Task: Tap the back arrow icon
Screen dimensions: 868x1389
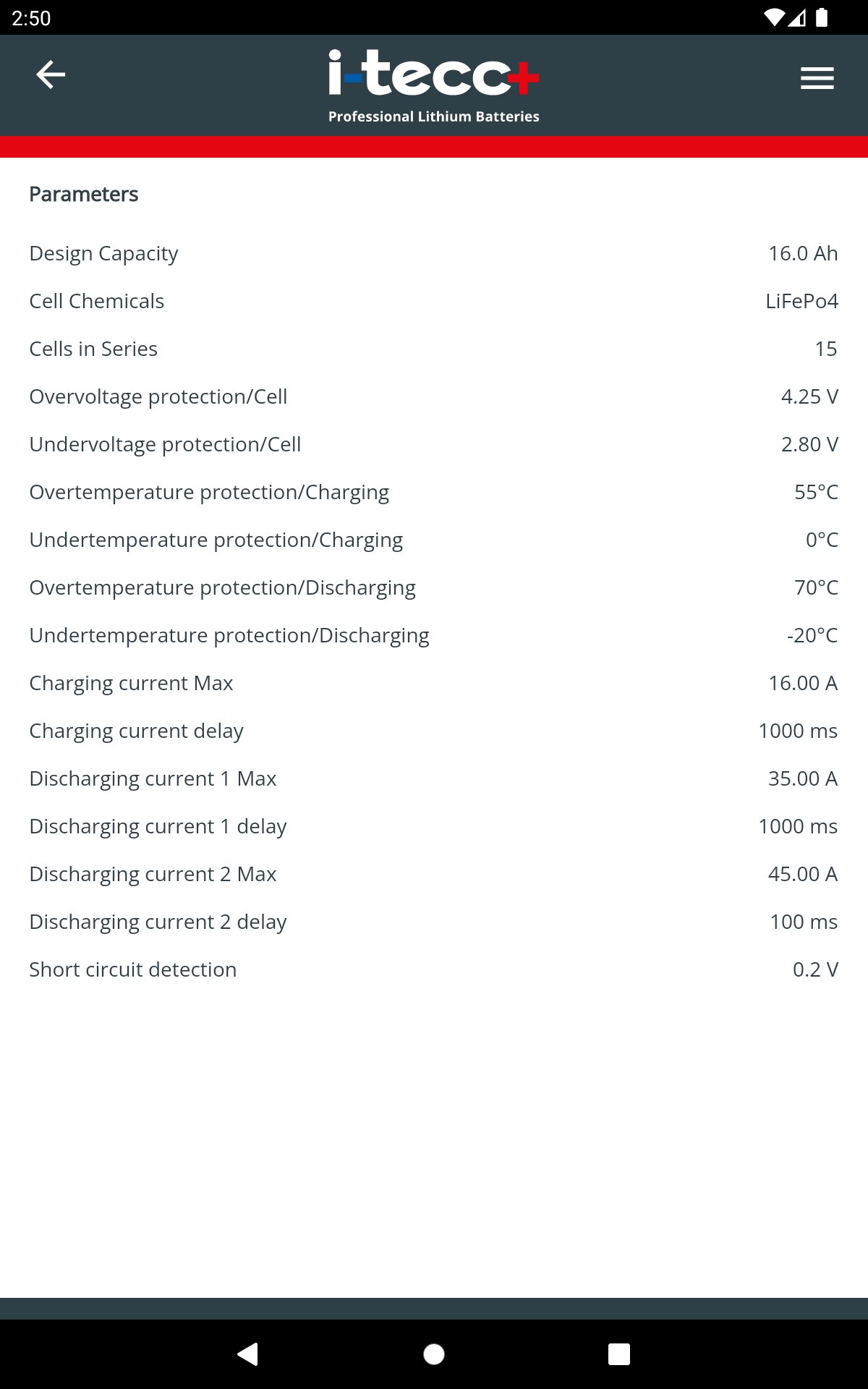Action: click(51, 75)
